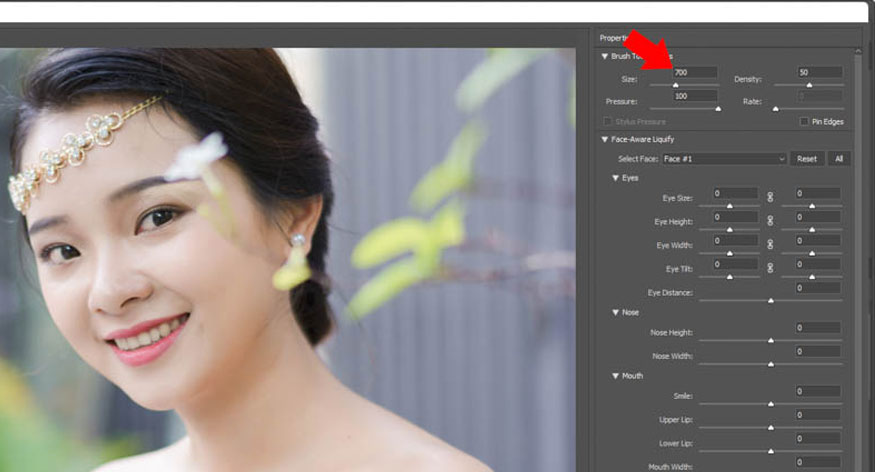
Task: Open the Select Face dropdown showing Face #1
Action: click(x=724, y=159)
